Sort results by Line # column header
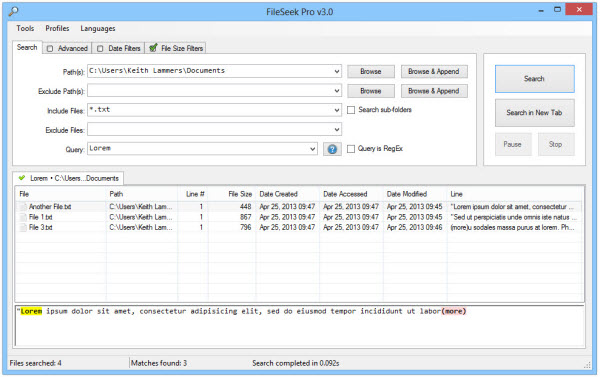 click(x=193, y=194)
